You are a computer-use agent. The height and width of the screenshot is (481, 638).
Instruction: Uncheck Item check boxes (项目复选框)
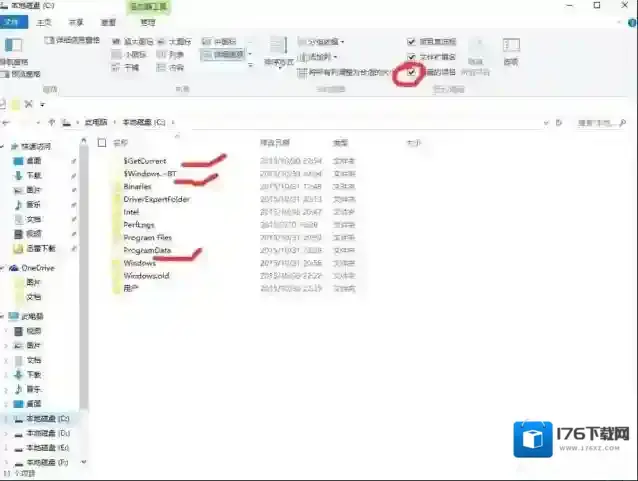point(411,42)
